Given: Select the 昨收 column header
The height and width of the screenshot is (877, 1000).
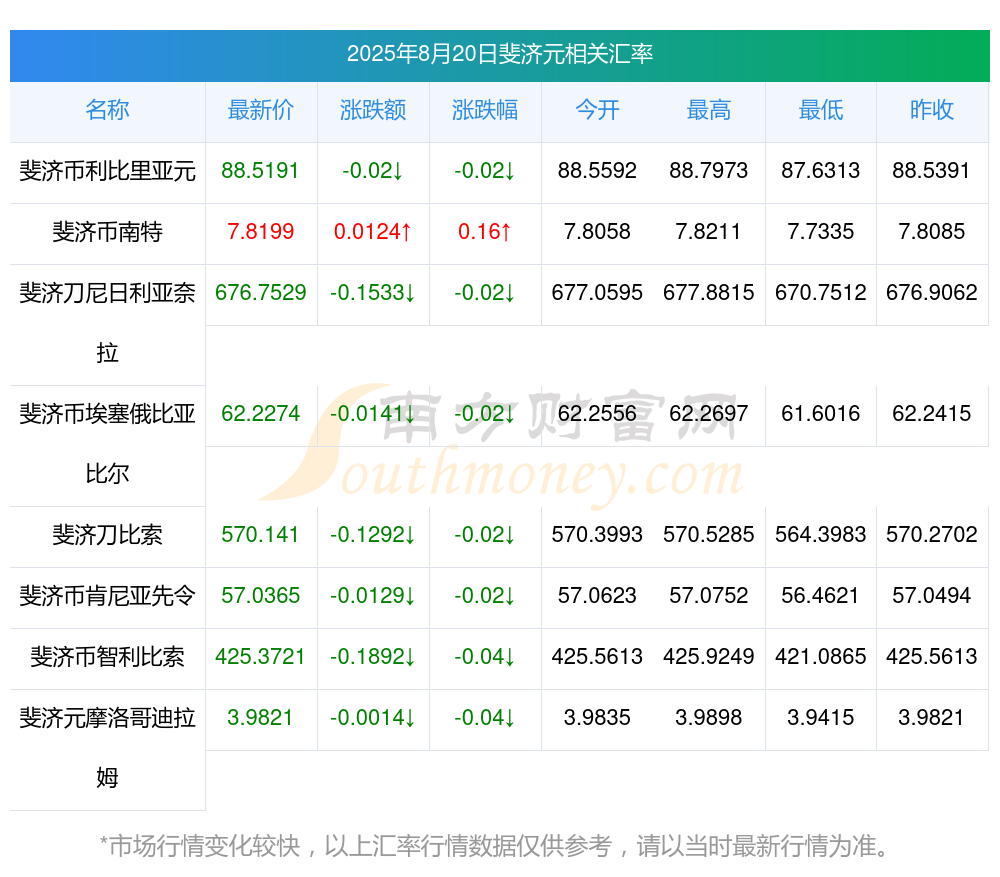Looking at the screenshot, I should pyautogui.click(x=932, y=110).
